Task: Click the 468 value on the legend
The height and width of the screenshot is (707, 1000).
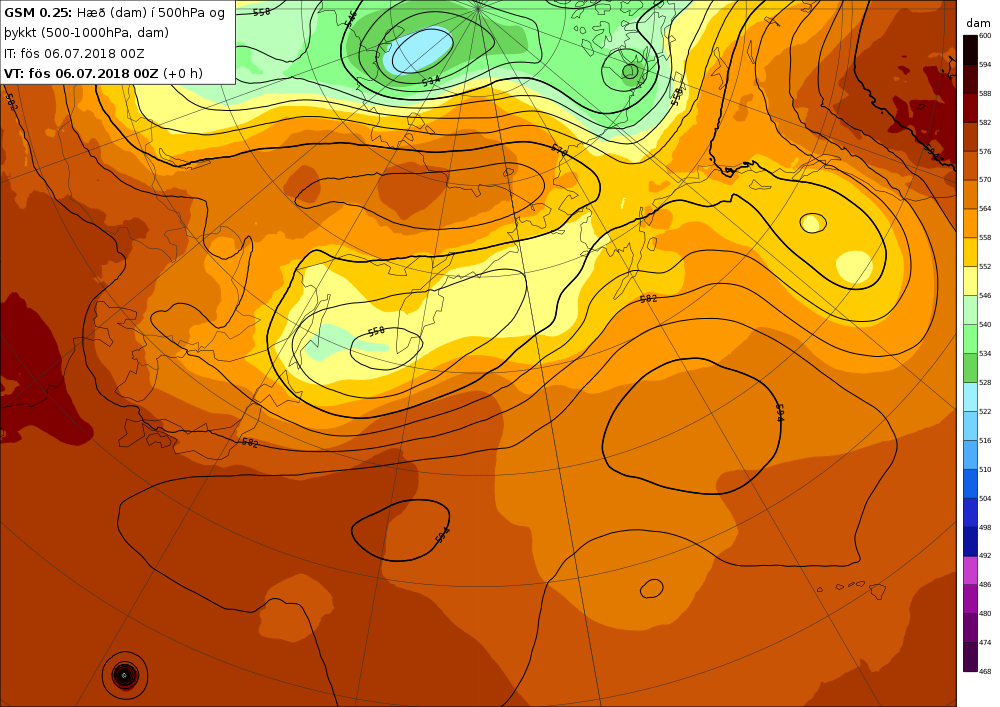Action: pos(985,672)
